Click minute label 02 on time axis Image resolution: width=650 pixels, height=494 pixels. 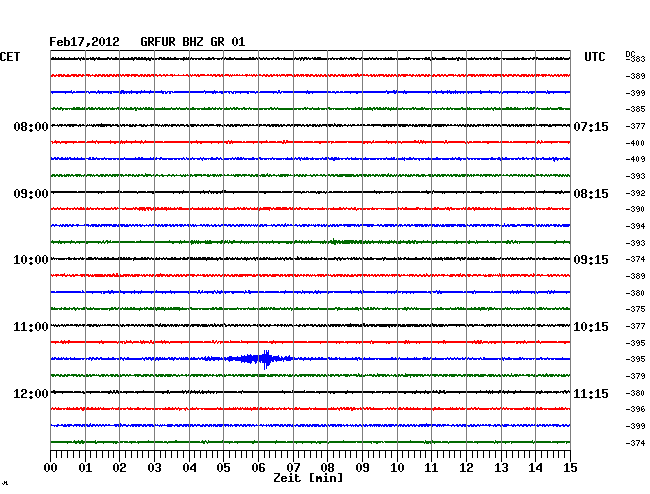pyautogui.click(x=119, y=468)
